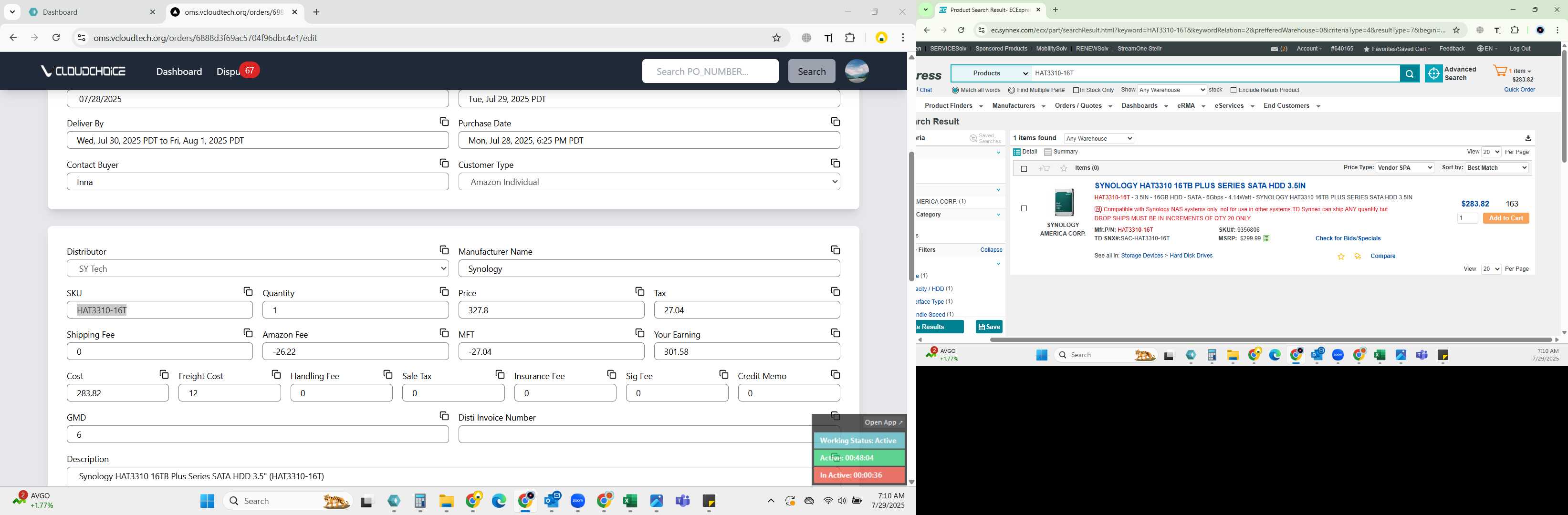The image size is (1568, 515).
Task: Download search results with export icon
Action: tap(1528, 139)
